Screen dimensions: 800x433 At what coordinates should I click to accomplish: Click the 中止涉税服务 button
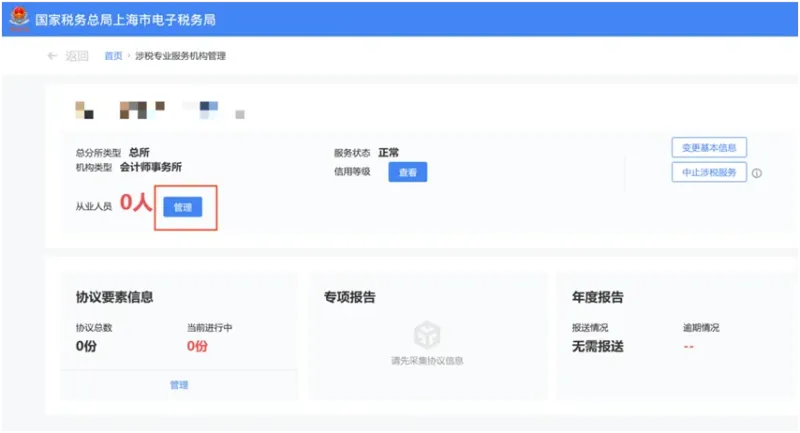coord(709,172)
